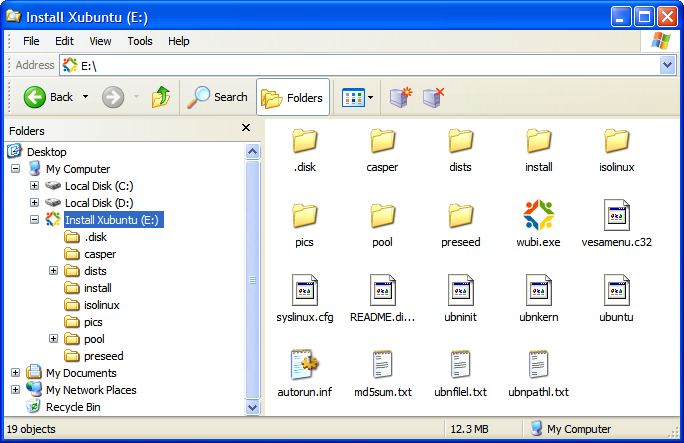Click the Search toolbar button
This screenshot has width=684, height=443.
[x=217, y=97]
